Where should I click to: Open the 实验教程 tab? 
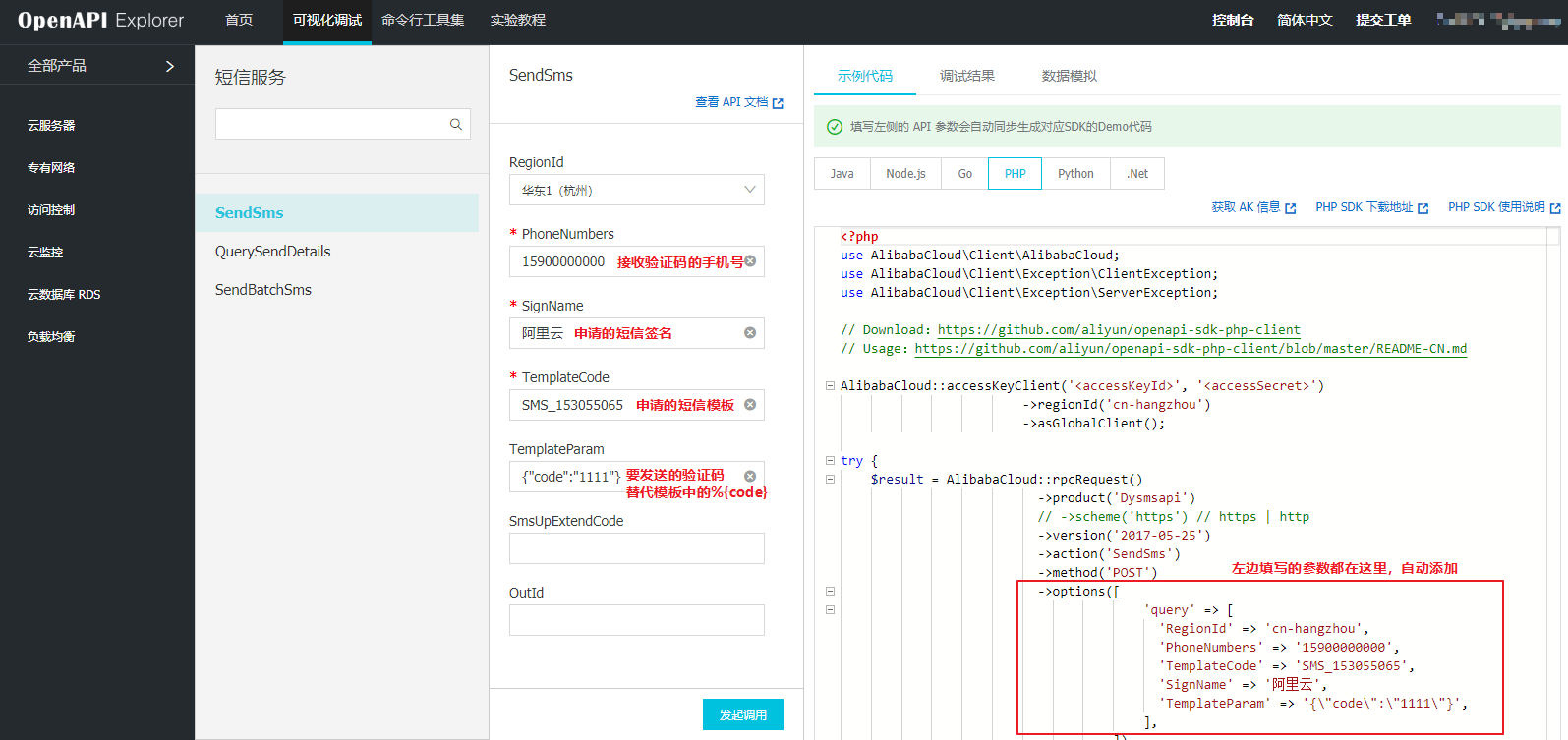518,20
